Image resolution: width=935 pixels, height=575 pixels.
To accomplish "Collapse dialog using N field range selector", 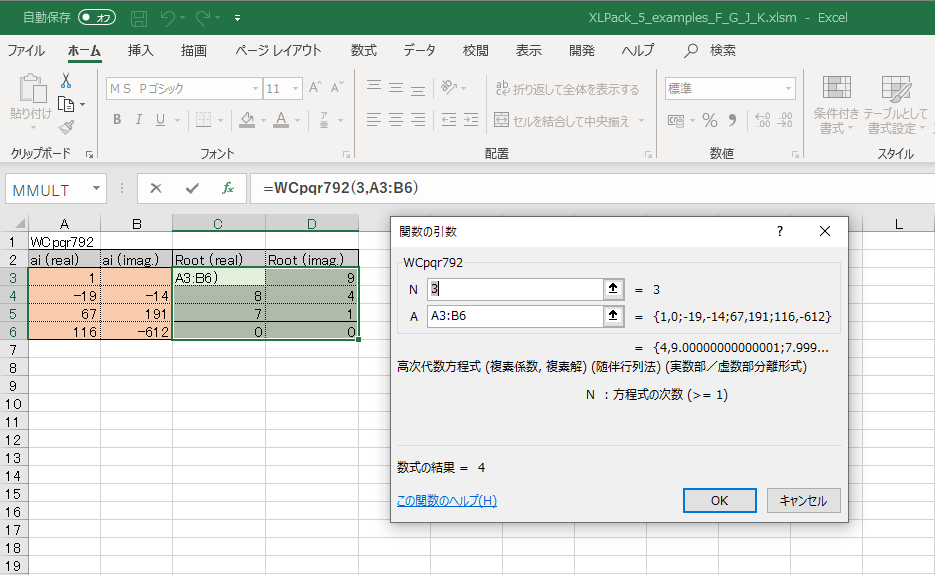I will pyautogui.click(x=612, y=289).
